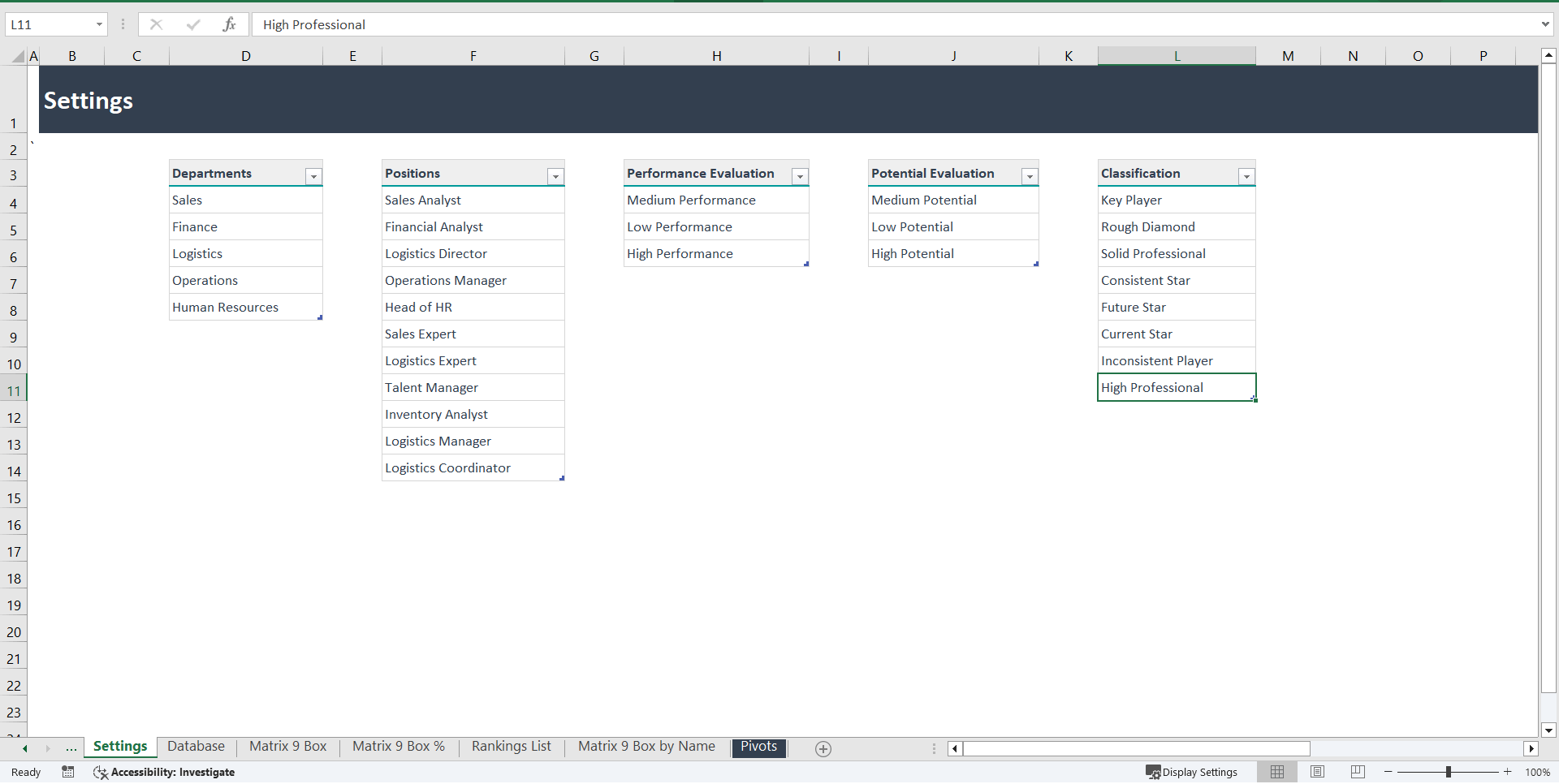The height and width of the screenshot is (784, 1559).
Task: Click the zoom slider handle
Action: [1448, 772]
